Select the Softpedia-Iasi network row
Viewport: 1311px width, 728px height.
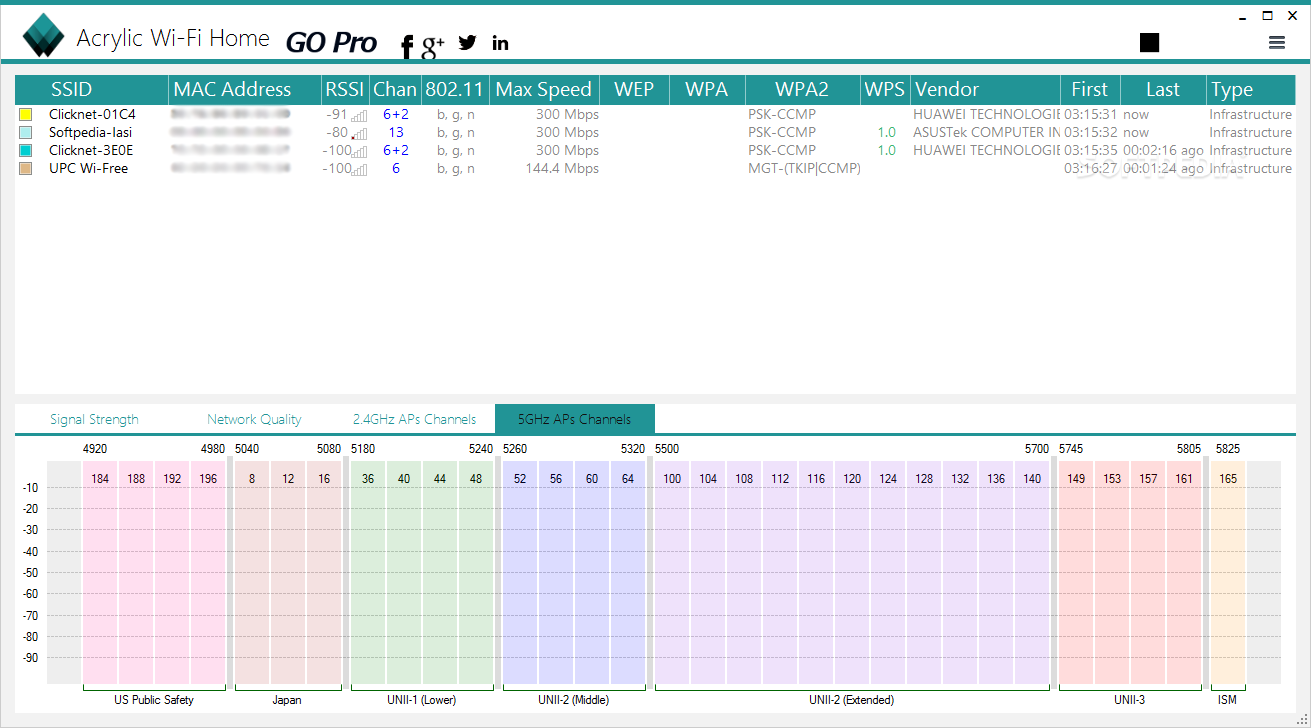(x=655, y=133)
